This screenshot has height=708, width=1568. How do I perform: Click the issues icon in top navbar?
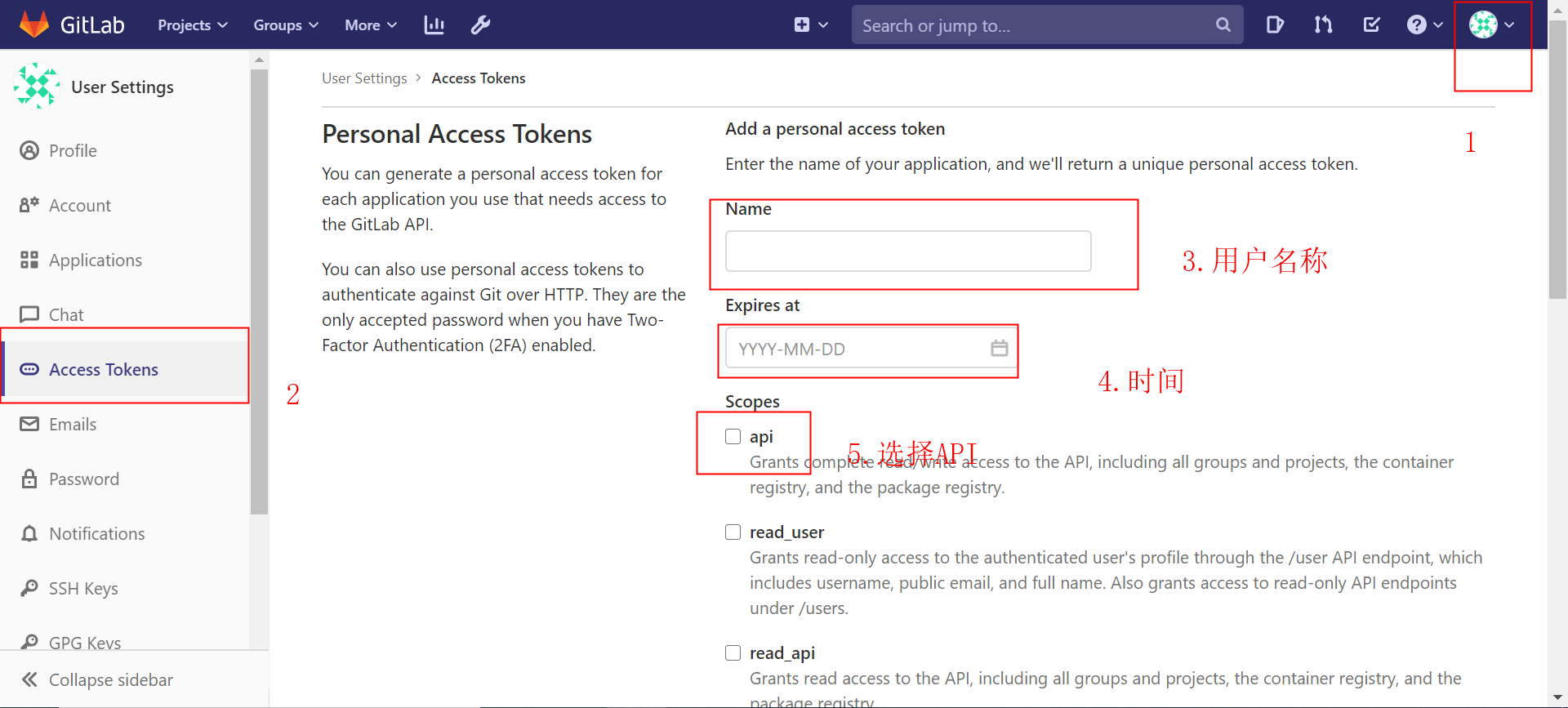coord(1274,25)
